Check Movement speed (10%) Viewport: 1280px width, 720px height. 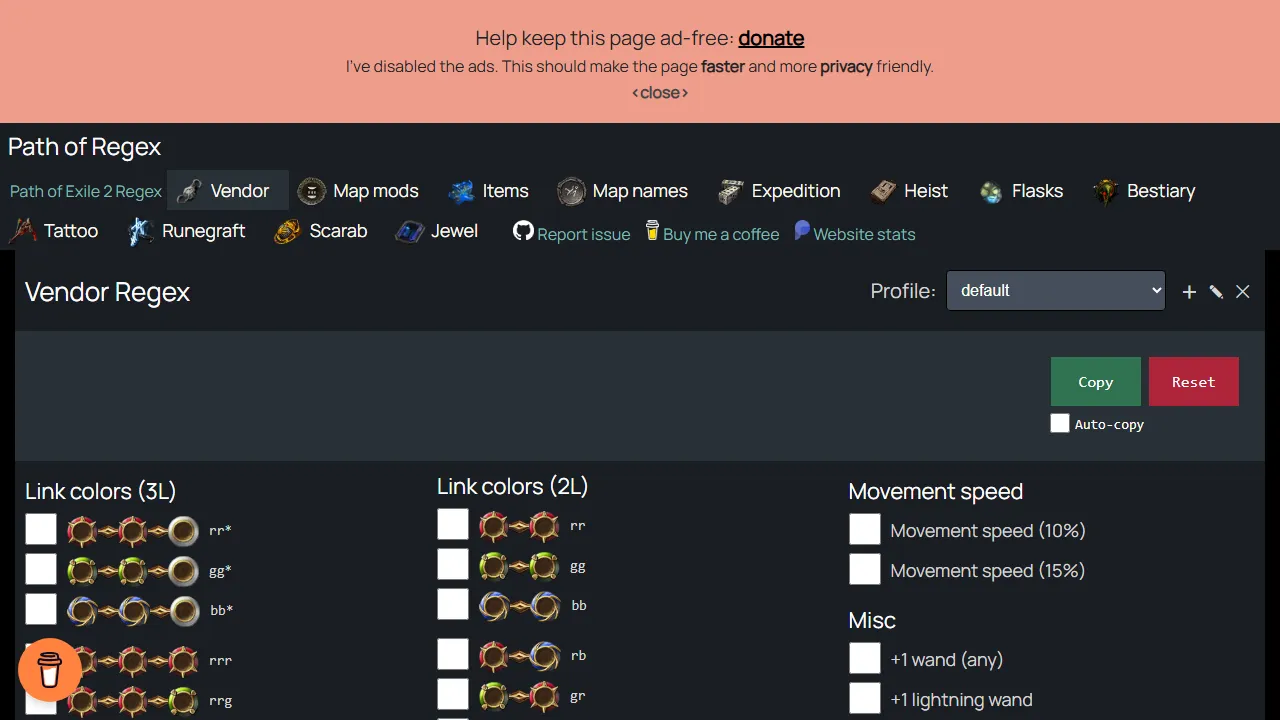click(864, 528)
